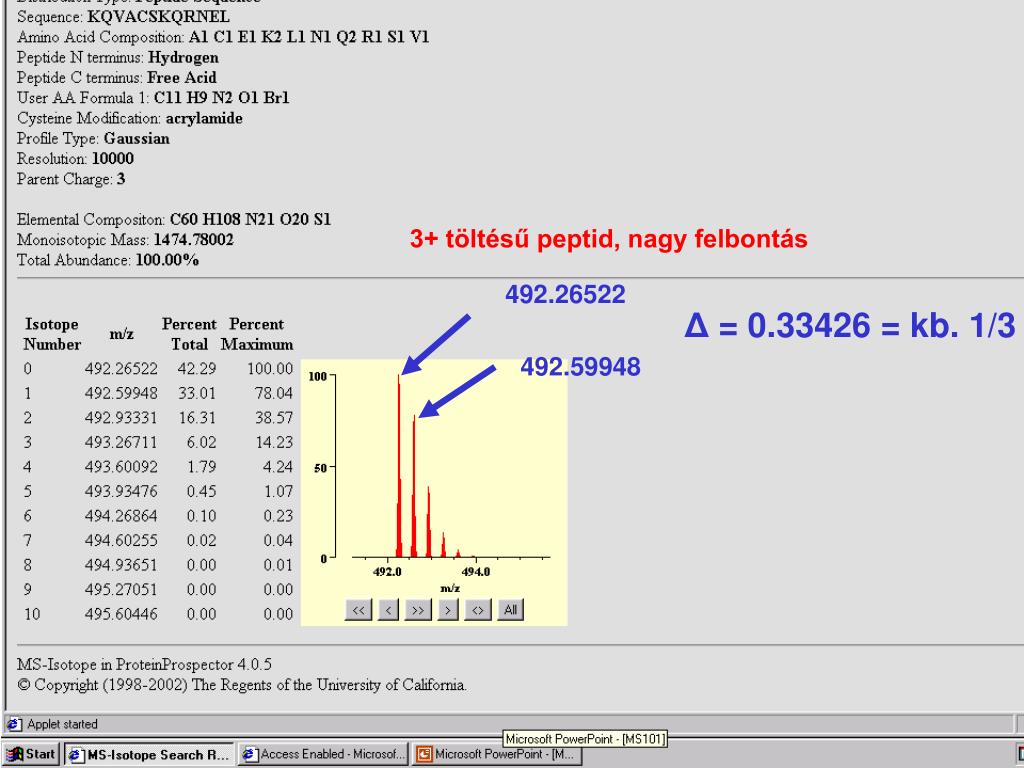This screenshot has height=768, width=1024.
Task: Click the '<>' button under the spectrum
Action: click(x=478, y=610)
